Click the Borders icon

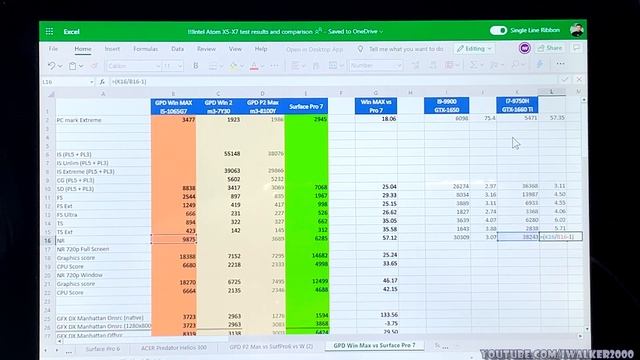213,66
